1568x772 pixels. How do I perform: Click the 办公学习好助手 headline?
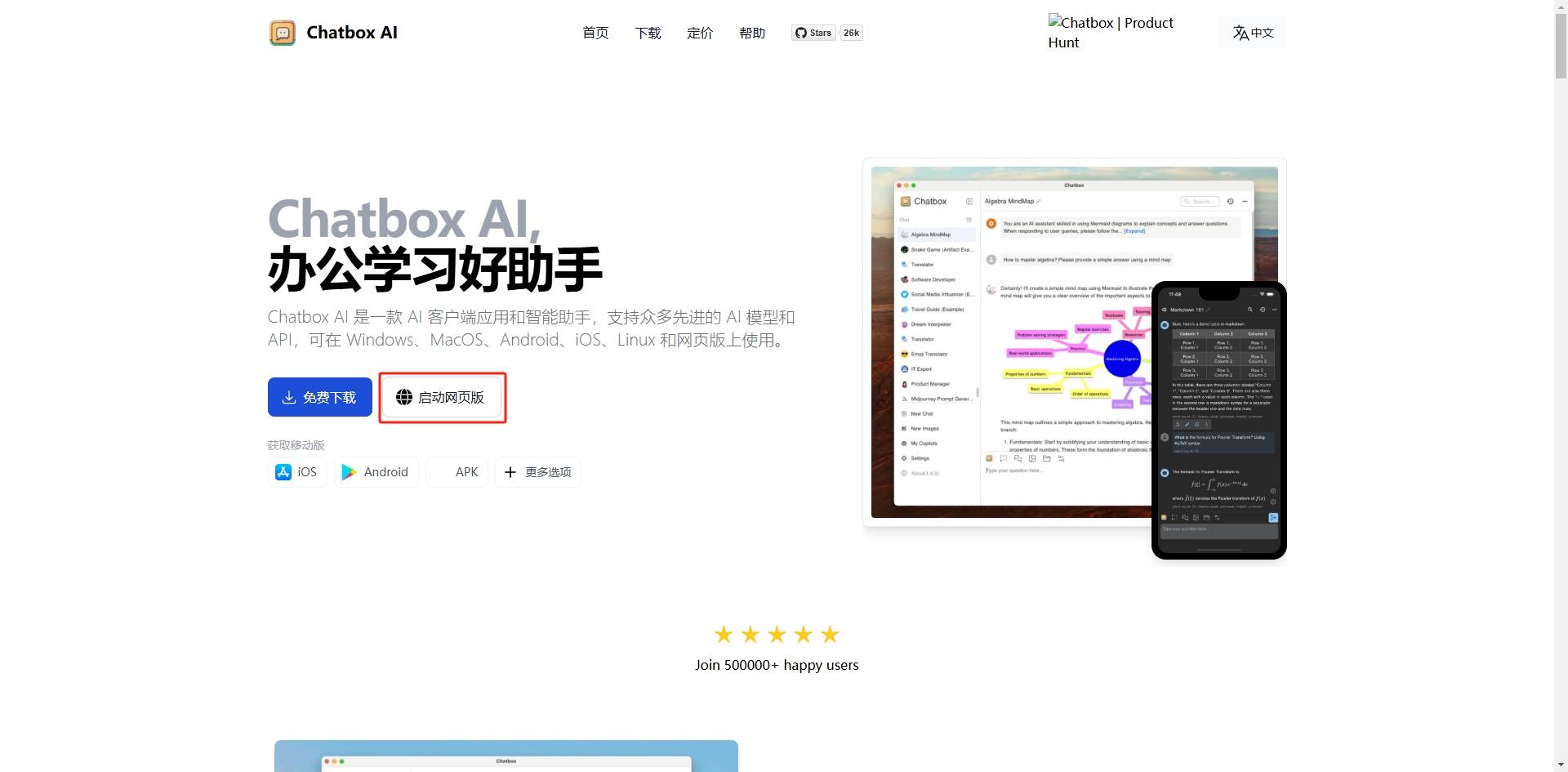coord(435,270)
